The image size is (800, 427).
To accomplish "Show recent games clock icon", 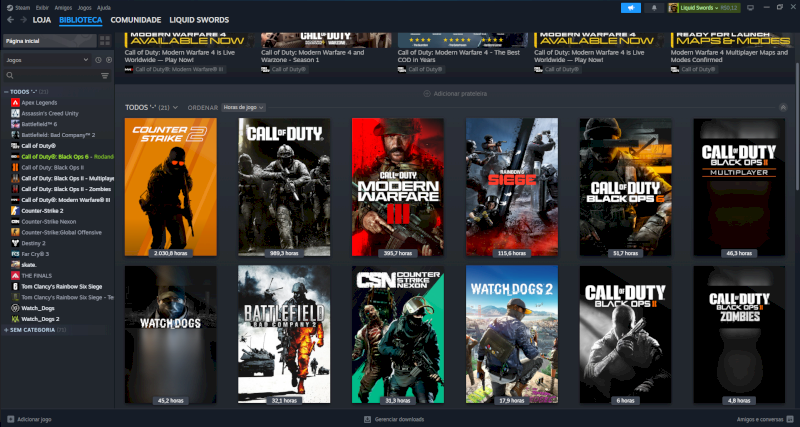I will coord(98,60).
